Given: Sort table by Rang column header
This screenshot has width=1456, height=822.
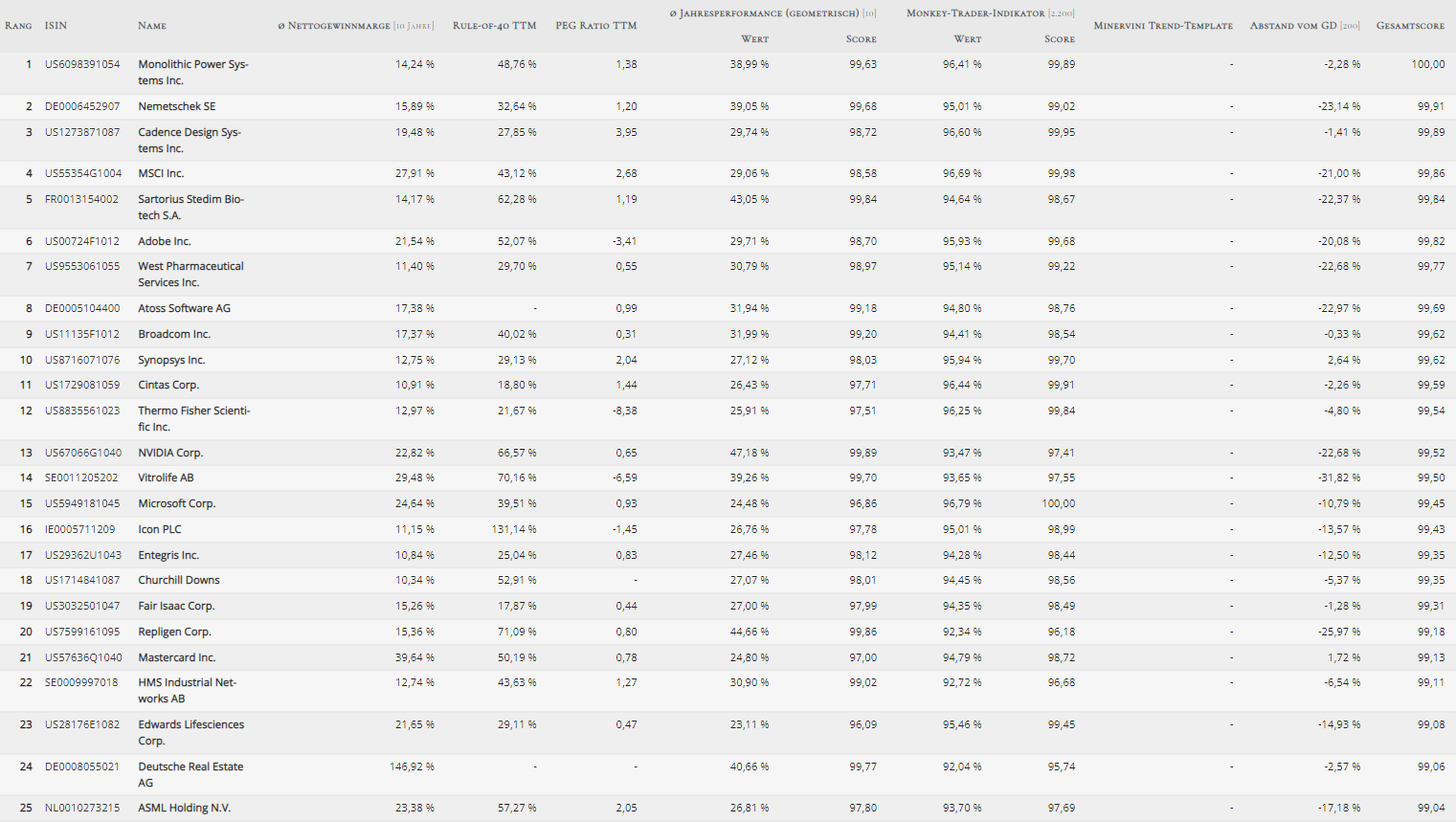Looking at the screenshot, I should click(x=18, y=26).
